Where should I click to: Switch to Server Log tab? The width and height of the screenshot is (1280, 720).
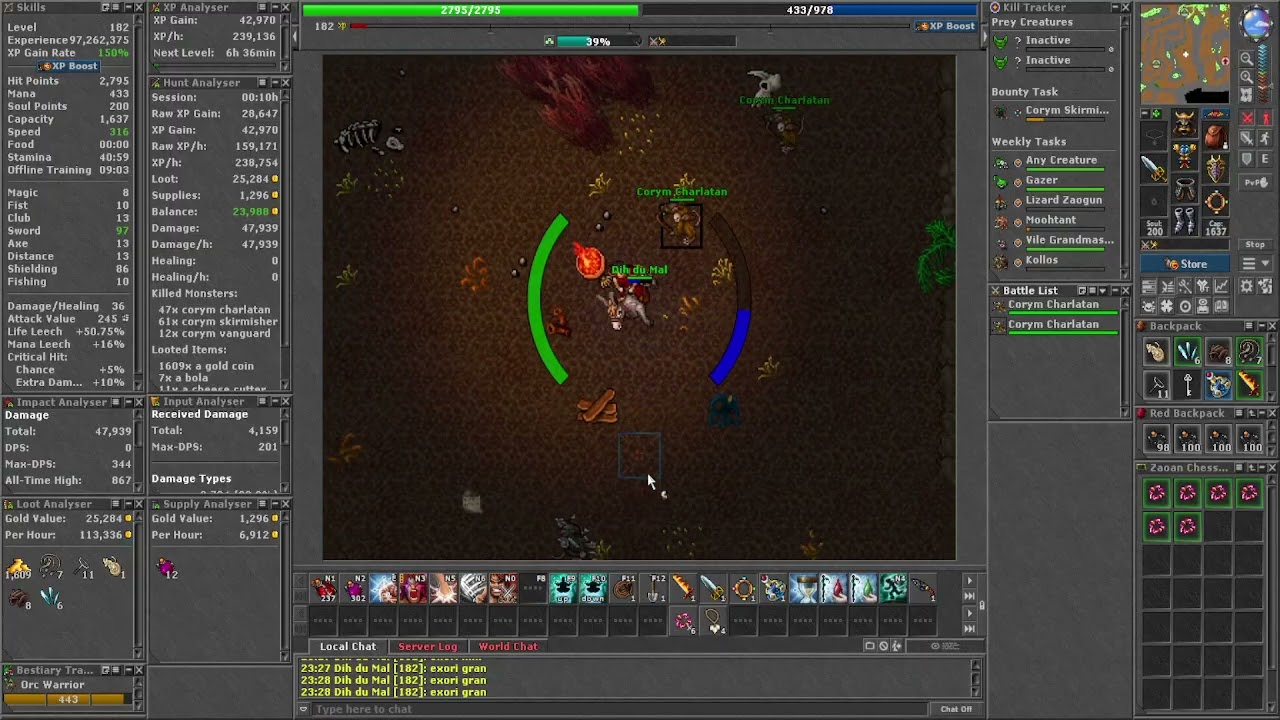pos(427,646)
